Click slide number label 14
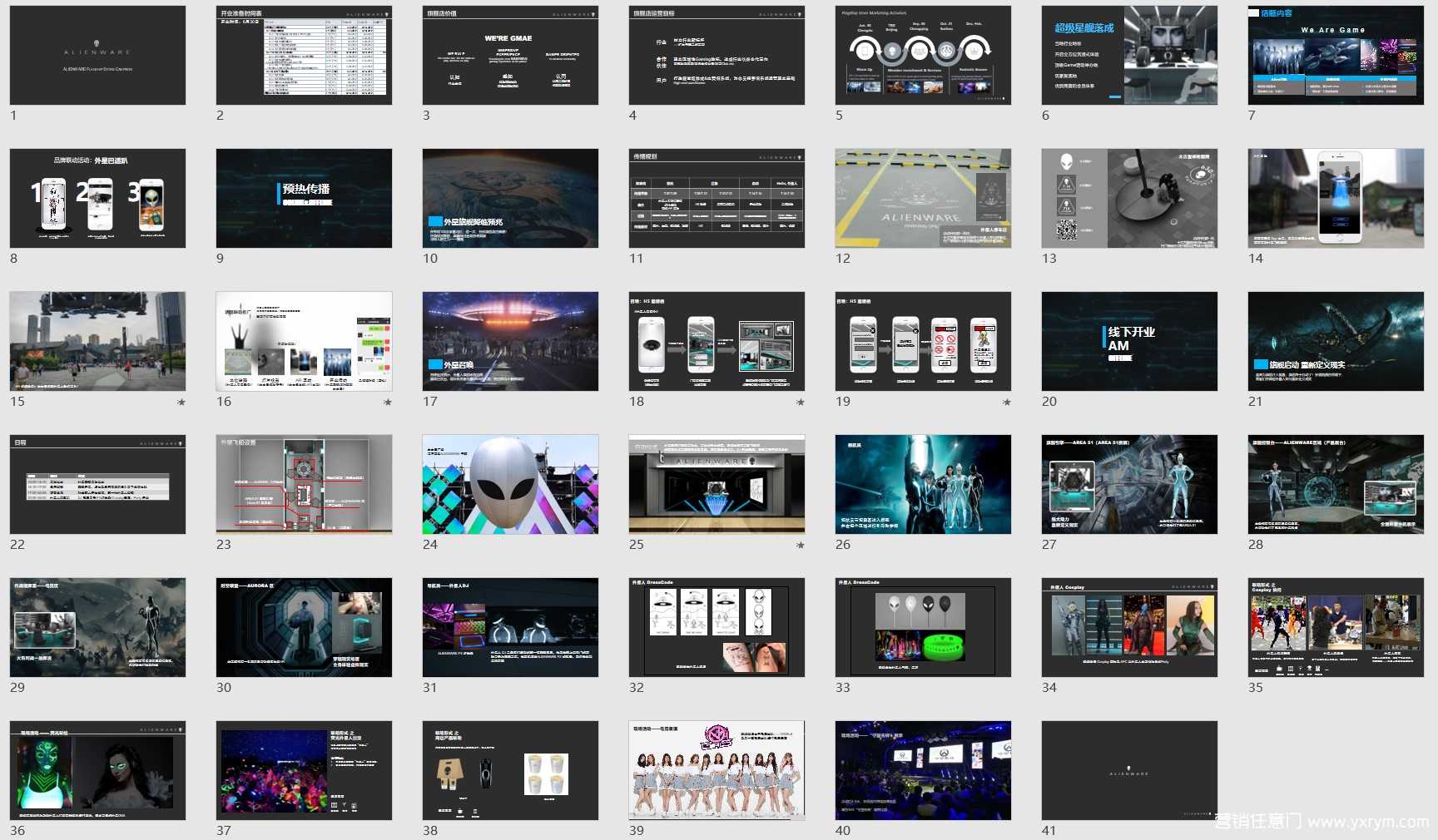Viewport: 1438px width, 840px height. coord(1256,259)
